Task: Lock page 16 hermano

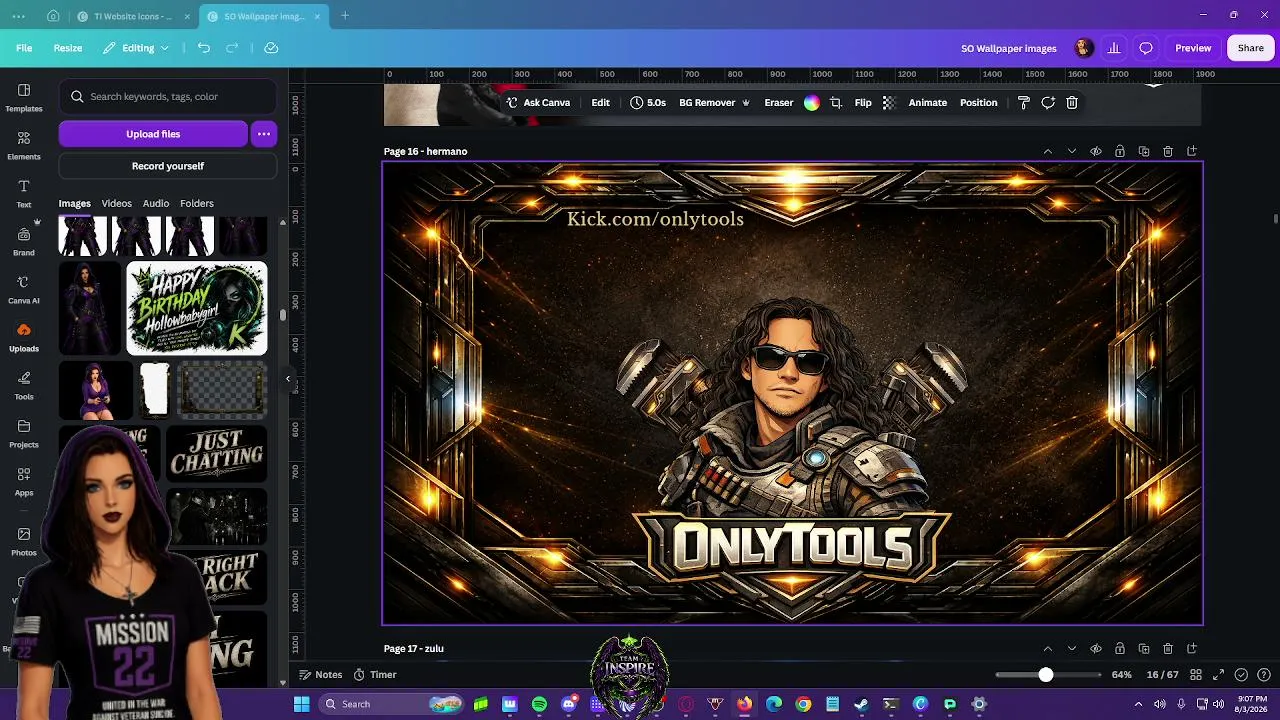Action: (x=1120, y=151)
